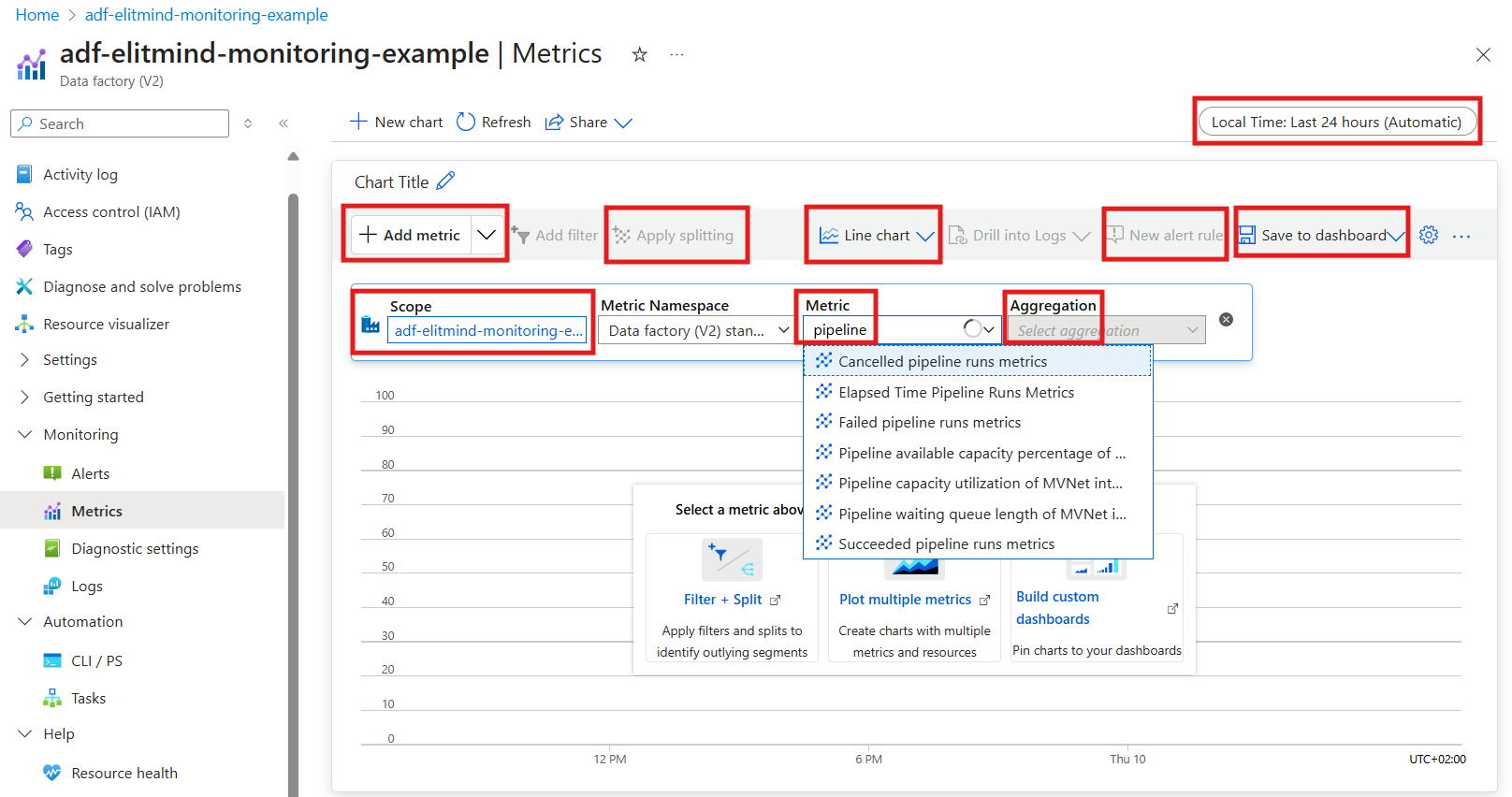Click New alert rule
Image resolution: width=1512 pixels, height=797 pixels.
point(1165,236)
